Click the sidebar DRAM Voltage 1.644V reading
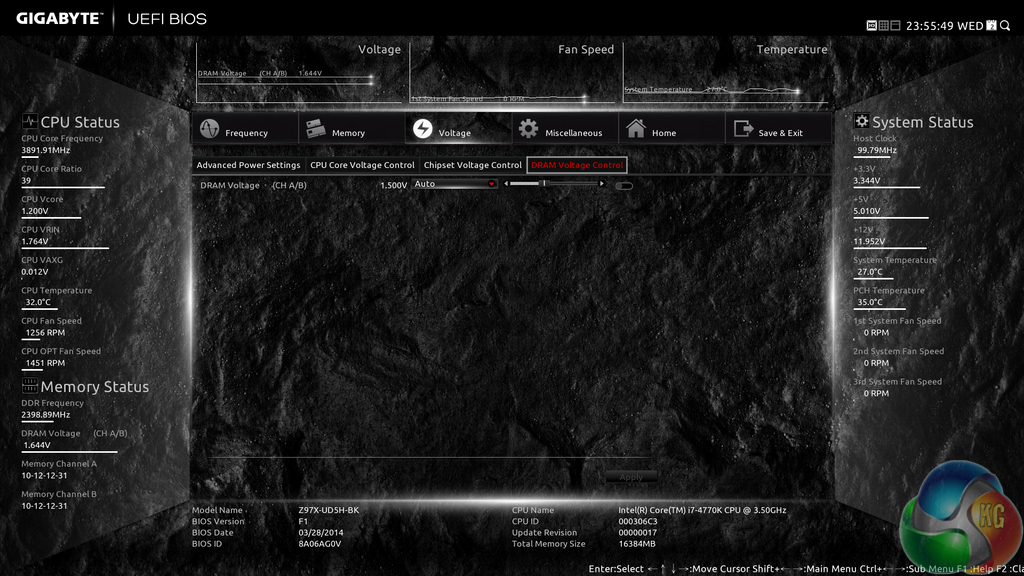Viewport: 1024px width, 576px height. 37,445
